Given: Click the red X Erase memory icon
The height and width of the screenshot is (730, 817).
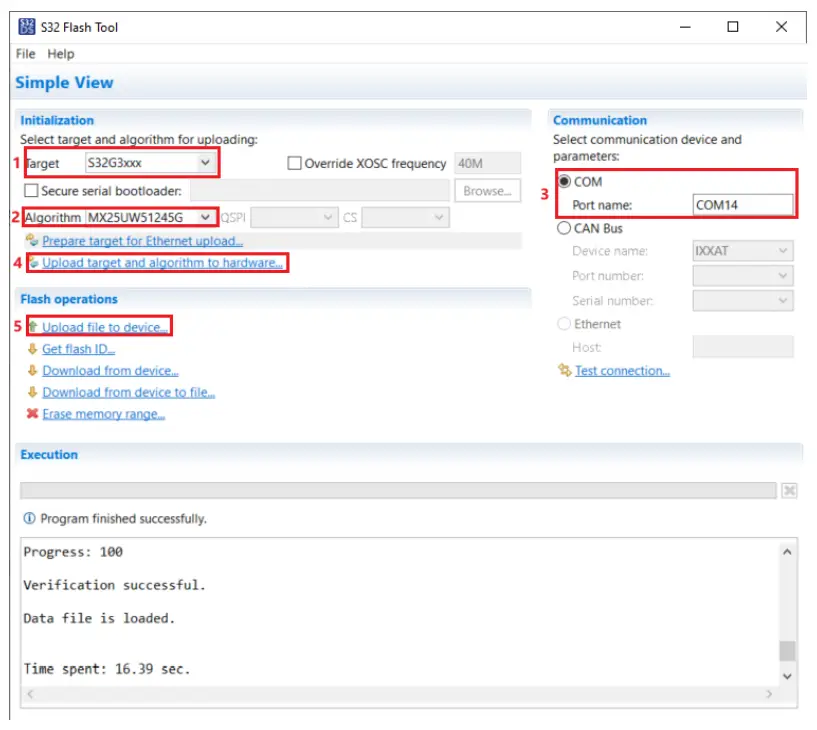Looking at the screenshot, I should click(32, 413).
